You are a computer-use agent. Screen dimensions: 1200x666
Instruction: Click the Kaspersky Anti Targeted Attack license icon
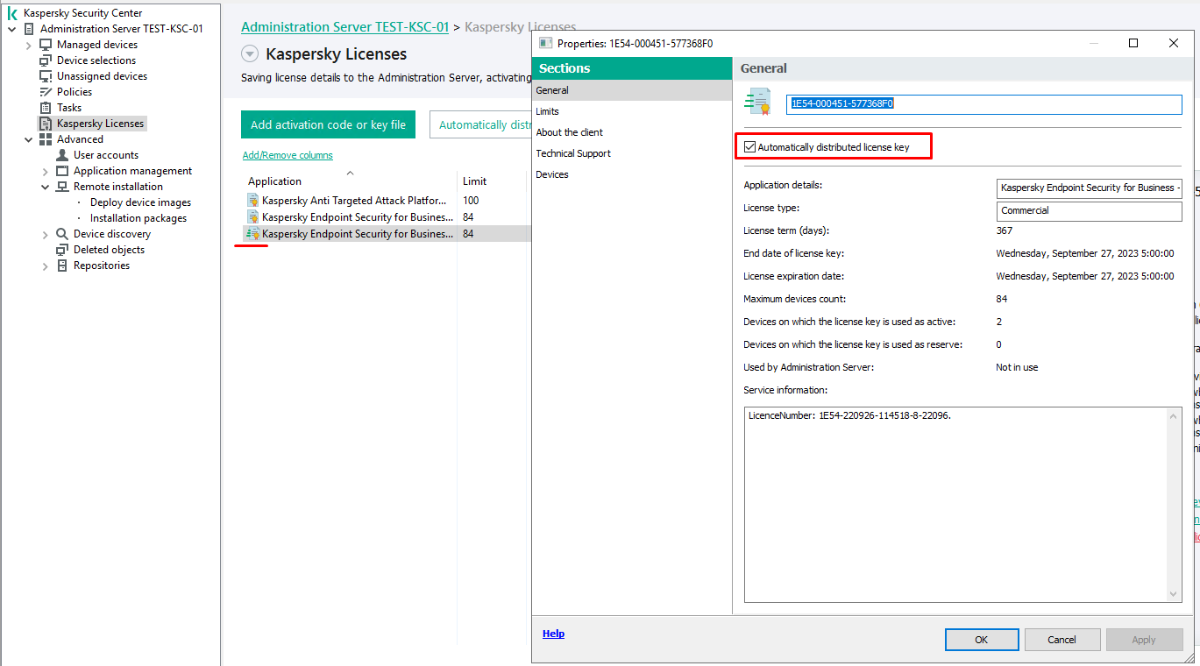(253, 201)
